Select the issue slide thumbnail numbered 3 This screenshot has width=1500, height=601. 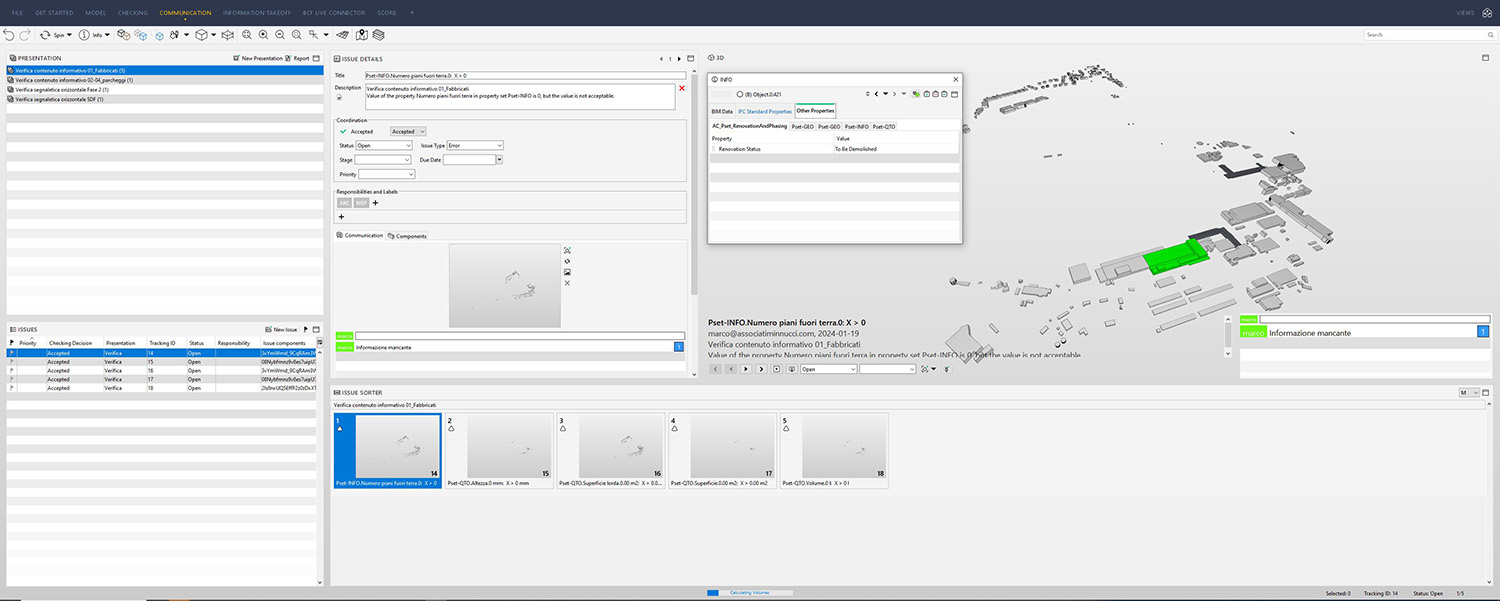coord(609,450)
